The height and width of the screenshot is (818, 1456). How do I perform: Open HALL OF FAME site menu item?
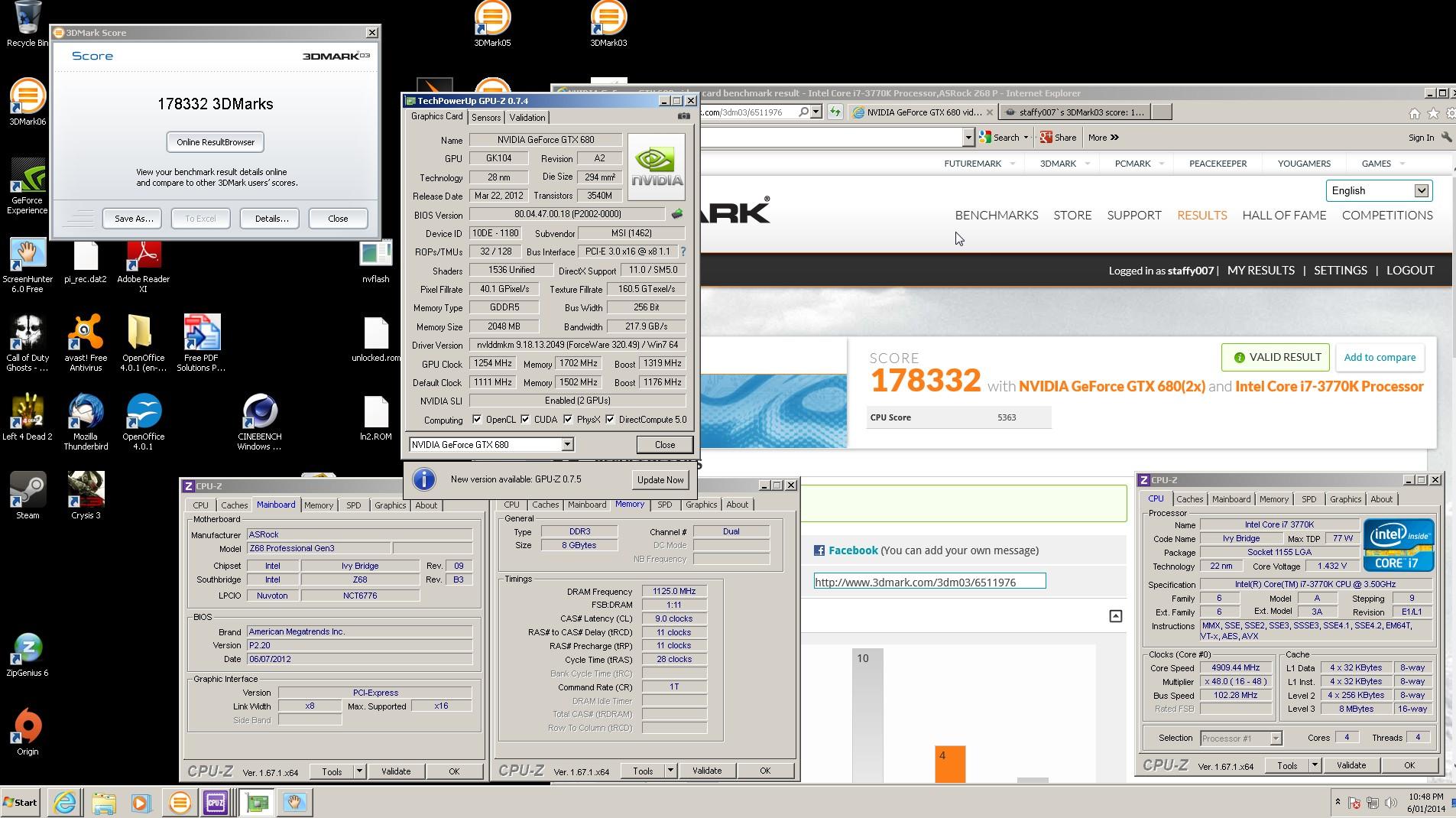tap(1284, 215)
